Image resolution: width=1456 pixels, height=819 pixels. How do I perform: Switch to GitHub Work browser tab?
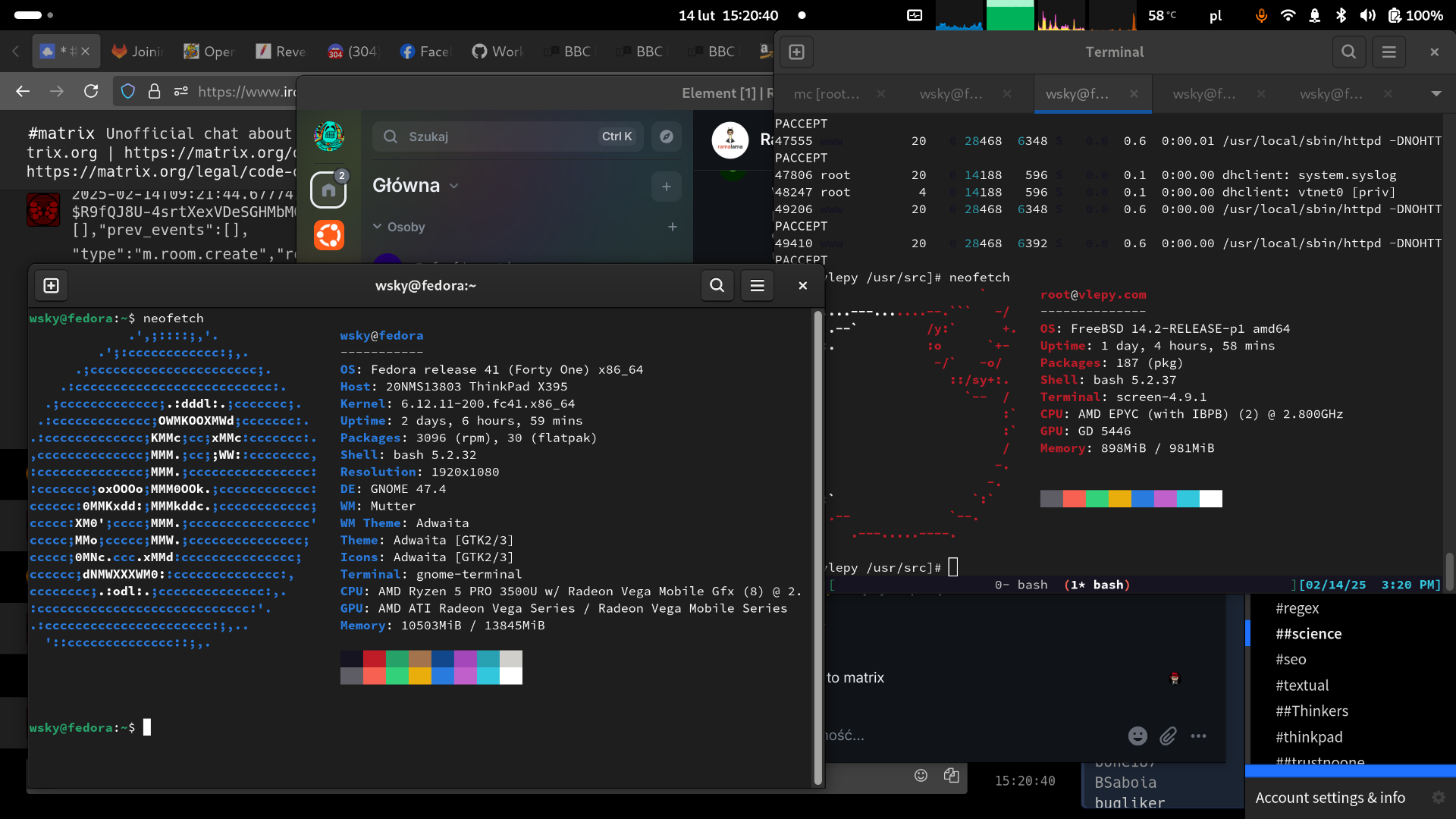click(497, 52)
